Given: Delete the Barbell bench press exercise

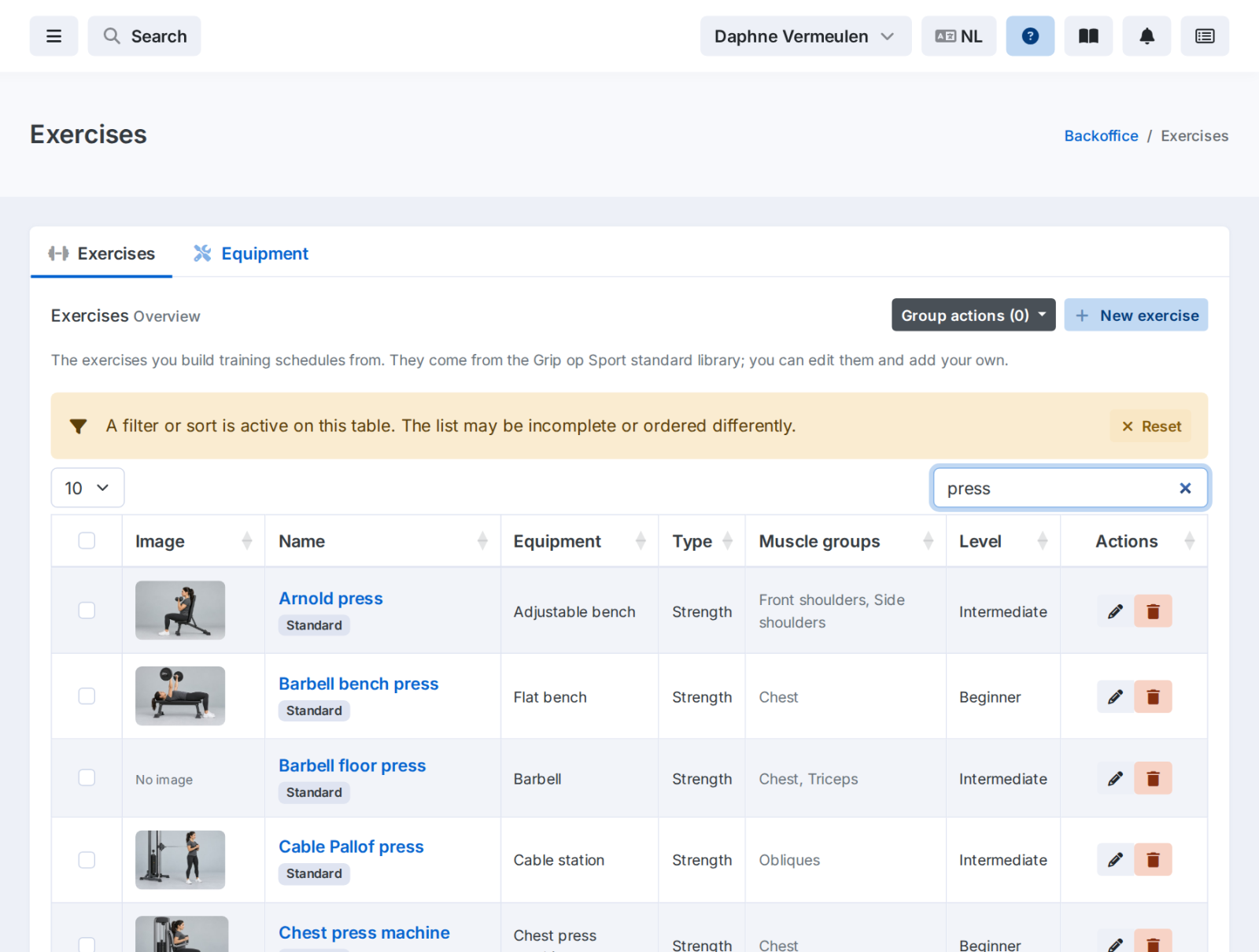Looking at the screenshot, I should point(1153,697).
